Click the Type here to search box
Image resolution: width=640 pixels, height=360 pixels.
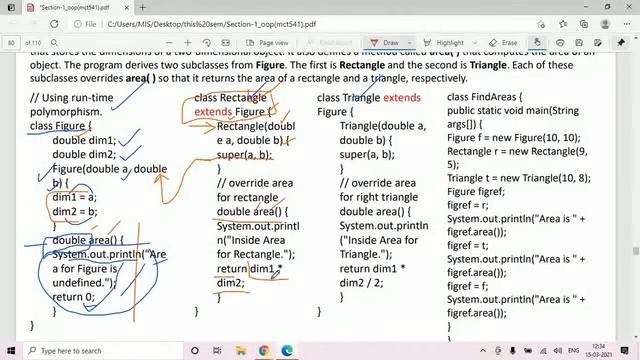click(103, 351)
